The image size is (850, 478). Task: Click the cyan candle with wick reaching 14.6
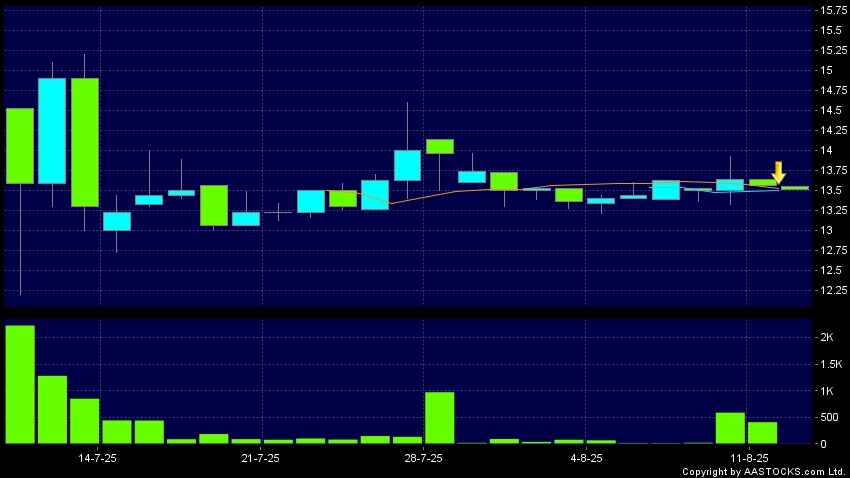pos(407,165)
